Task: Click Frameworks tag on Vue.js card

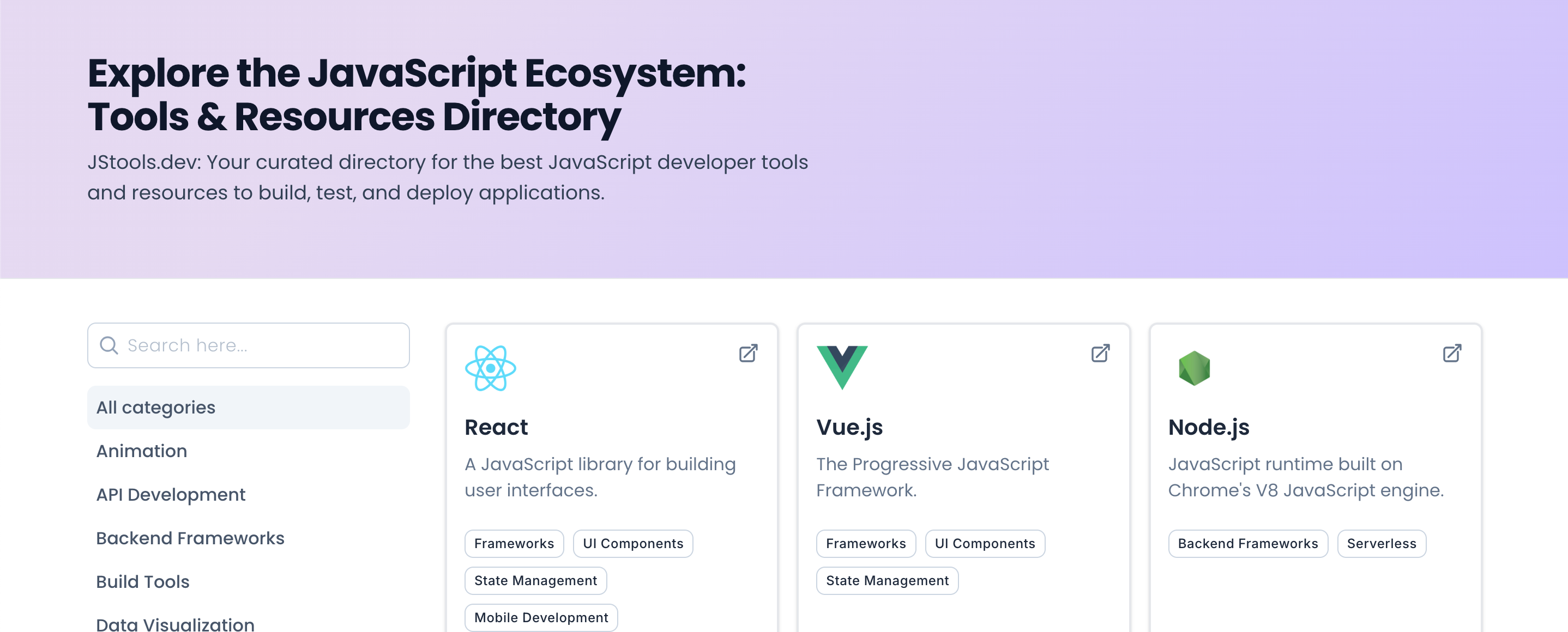Action: point(866,544)
